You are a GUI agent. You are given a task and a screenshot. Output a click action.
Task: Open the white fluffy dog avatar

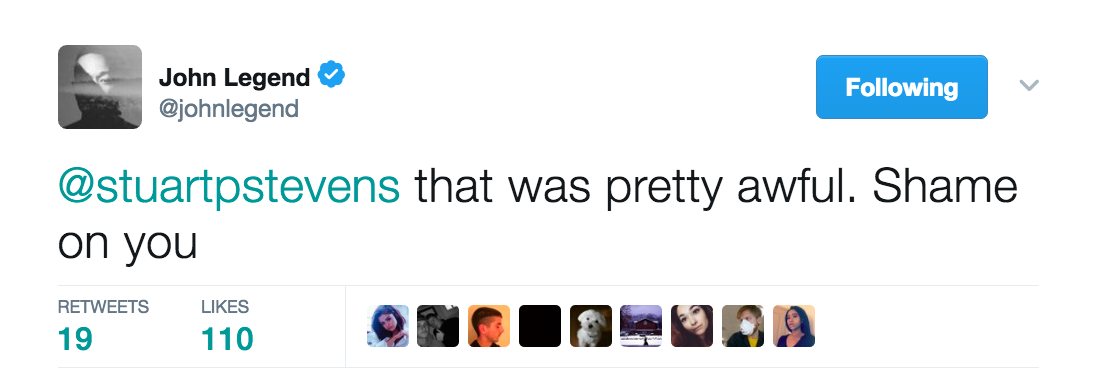click(591, 326)
